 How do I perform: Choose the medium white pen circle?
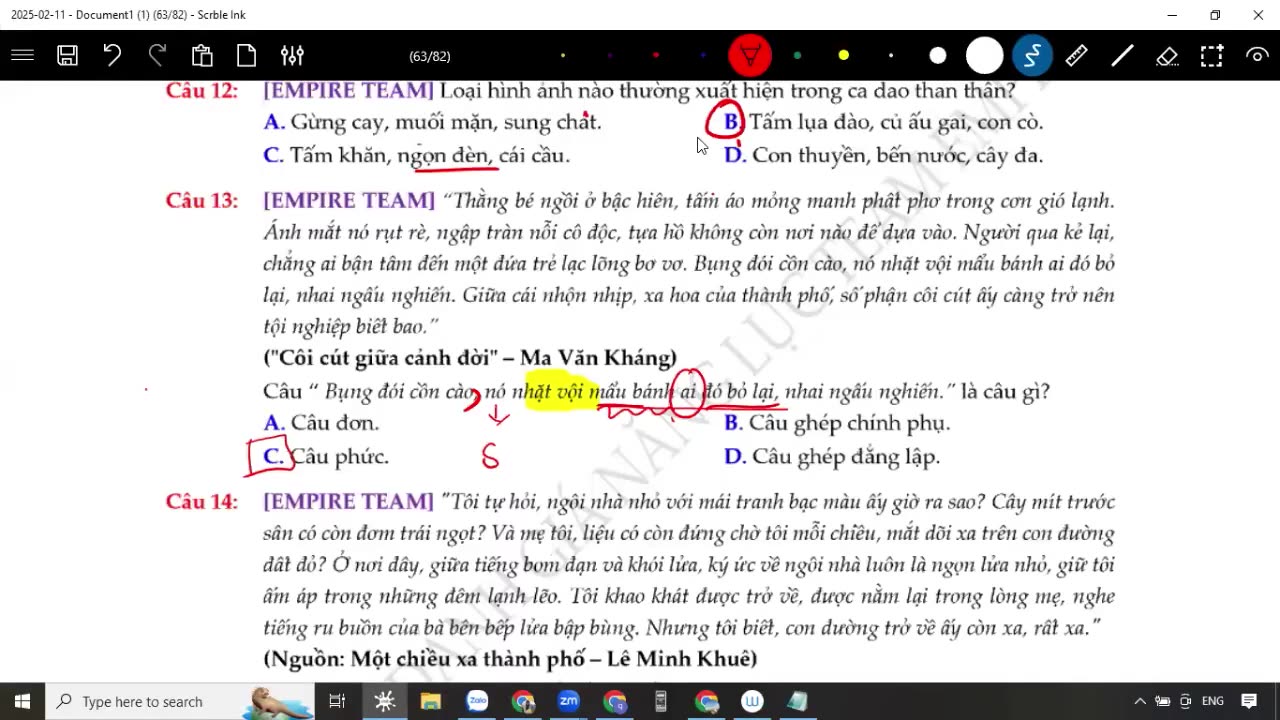[938, 56]
